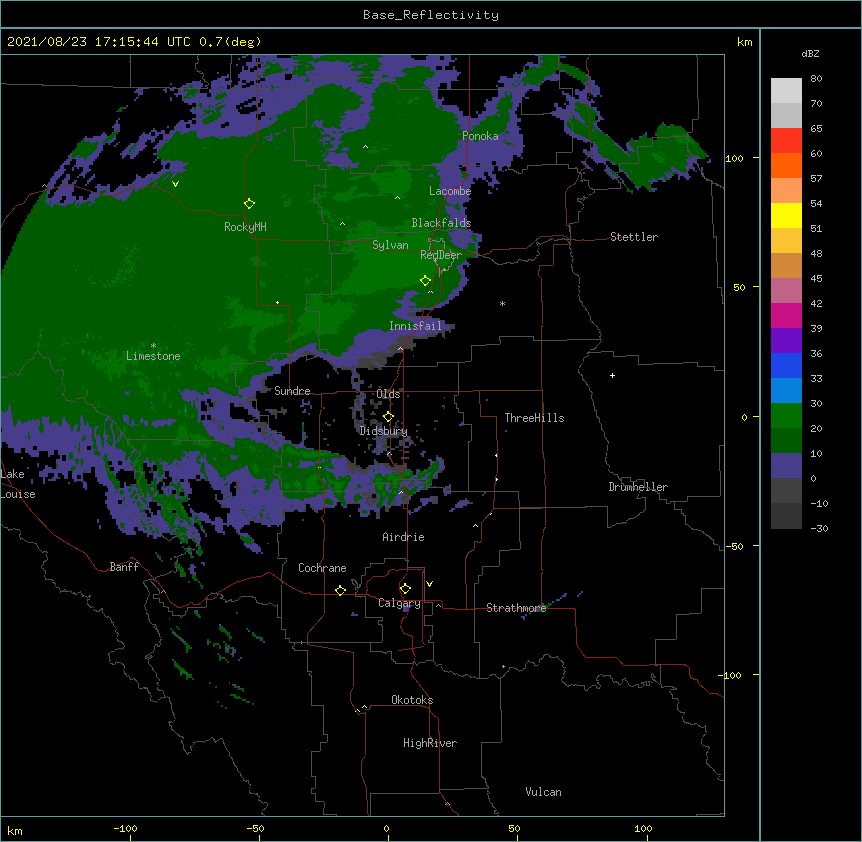Click the 0.7(deg) elevation angle text
The width and height of the screenshot is (862, 842).
pyautogui.click(x=230, y=42)
